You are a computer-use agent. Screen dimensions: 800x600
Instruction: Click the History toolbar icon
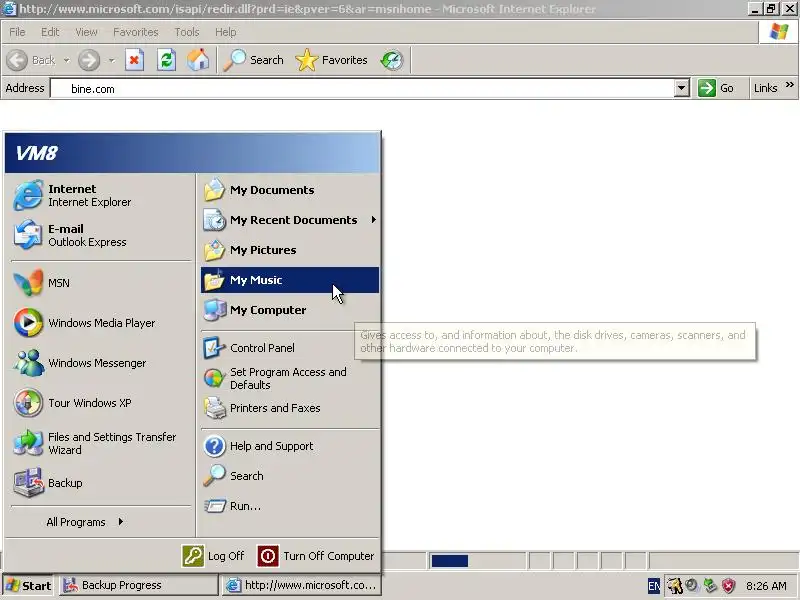tap(392, 60)
